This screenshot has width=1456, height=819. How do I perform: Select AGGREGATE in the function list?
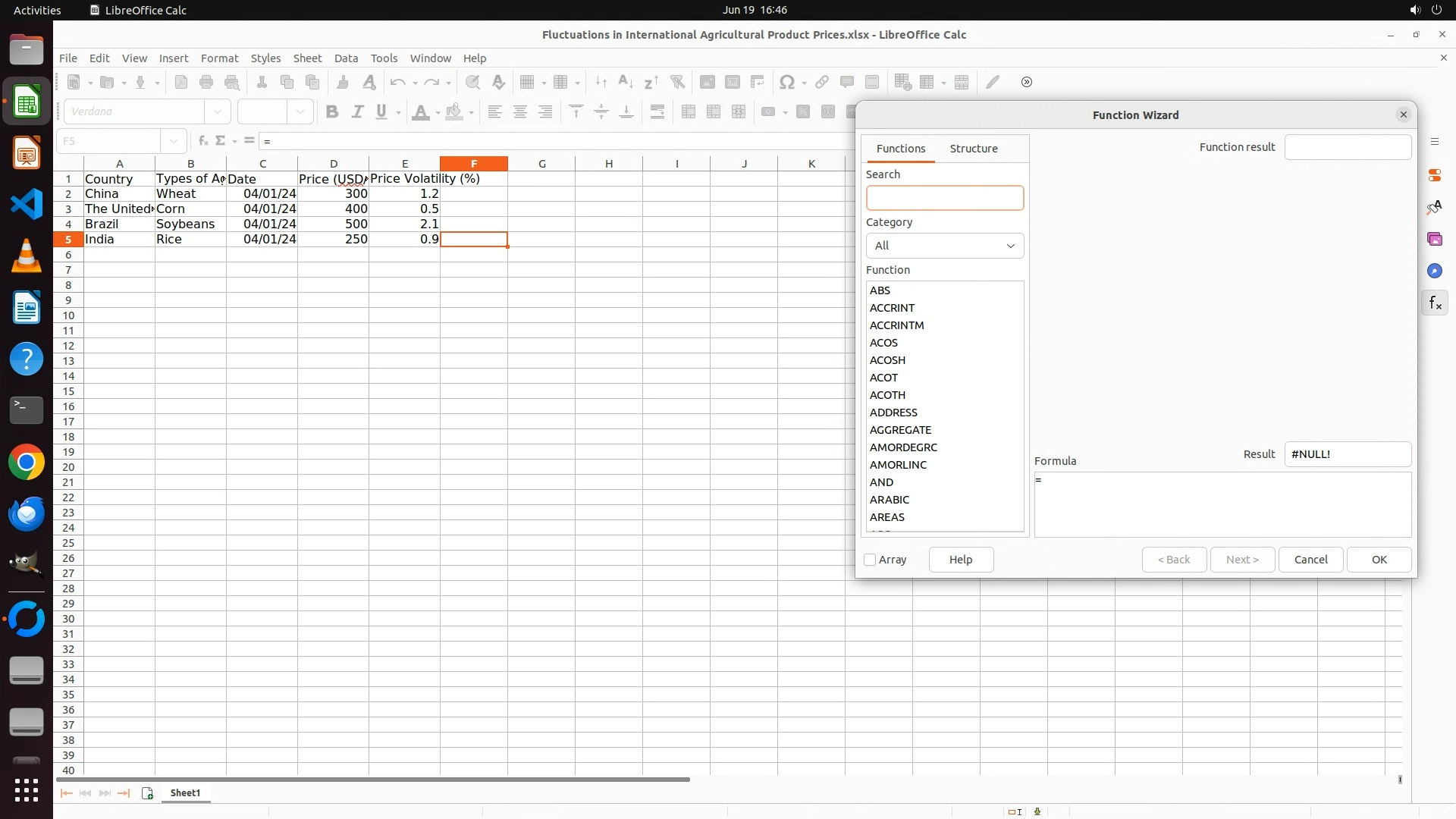900,430
